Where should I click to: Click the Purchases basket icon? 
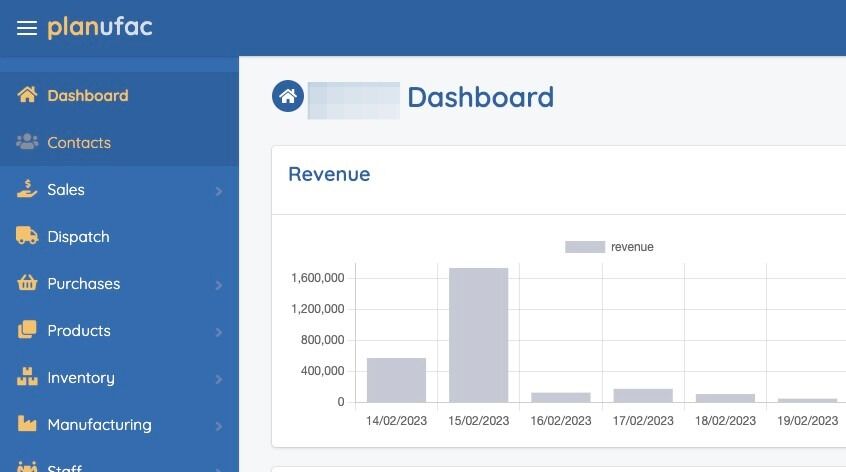coord(27,283)
